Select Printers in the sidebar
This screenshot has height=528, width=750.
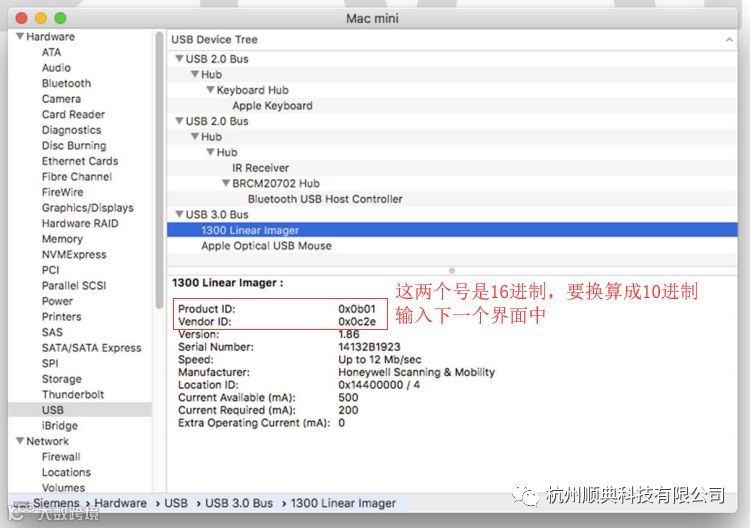tap(61, 317)
